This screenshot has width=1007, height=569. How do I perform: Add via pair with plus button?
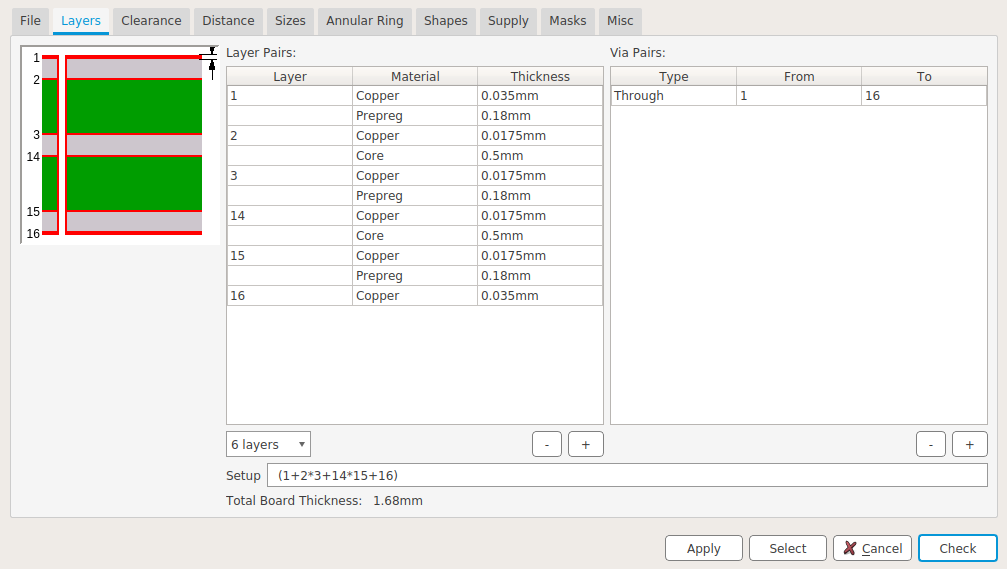[x=969, y=444]
